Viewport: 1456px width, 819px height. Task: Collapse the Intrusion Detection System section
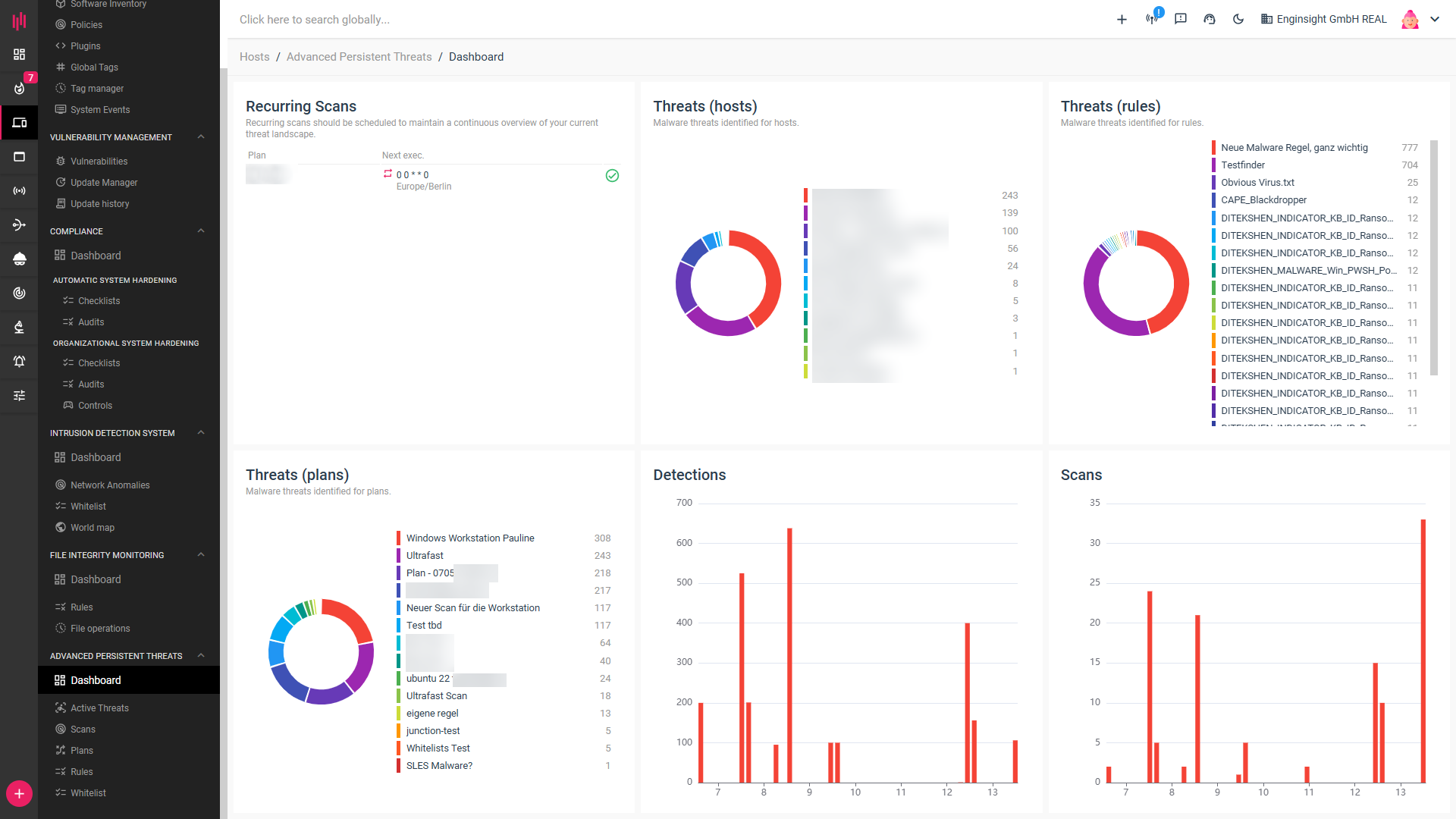coord(201,433)
